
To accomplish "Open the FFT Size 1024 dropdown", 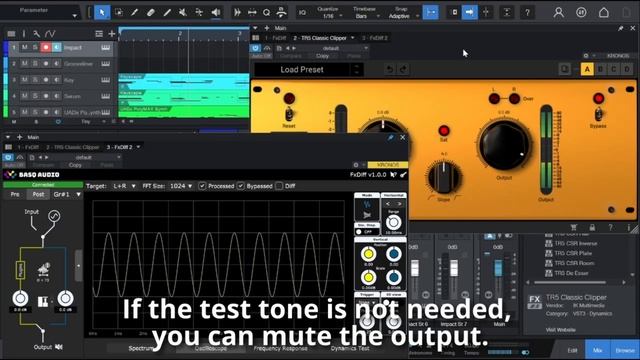I will 181,186.
